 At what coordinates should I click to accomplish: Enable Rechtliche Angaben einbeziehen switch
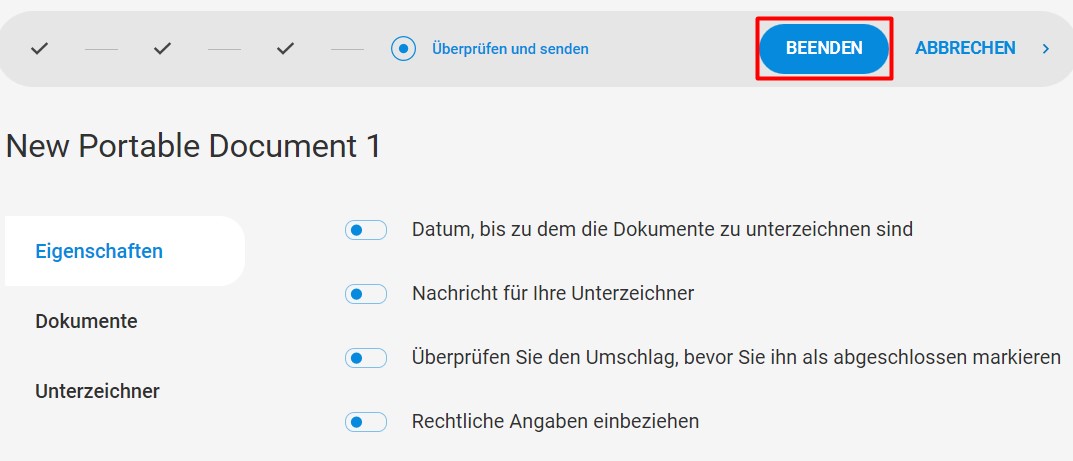(366, 422)
